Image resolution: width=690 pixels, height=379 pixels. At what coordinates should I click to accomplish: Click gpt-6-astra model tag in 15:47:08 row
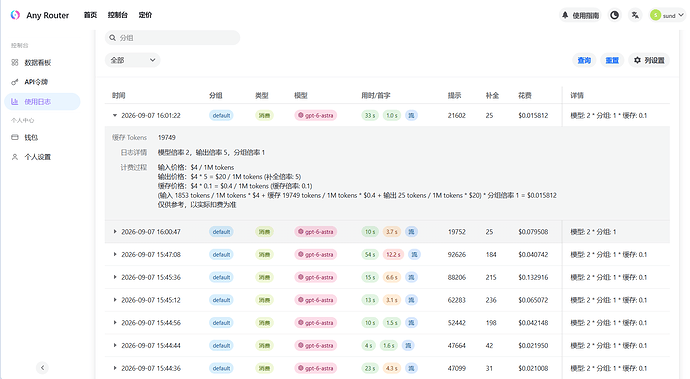(x=316, y=254)
